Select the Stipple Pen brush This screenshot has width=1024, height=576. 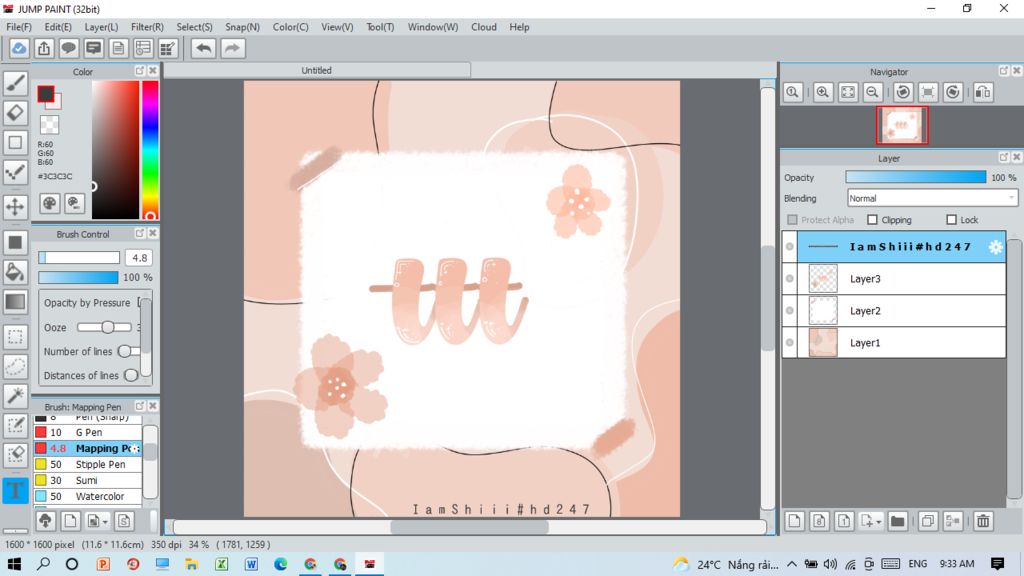click(x=88, y=464)
